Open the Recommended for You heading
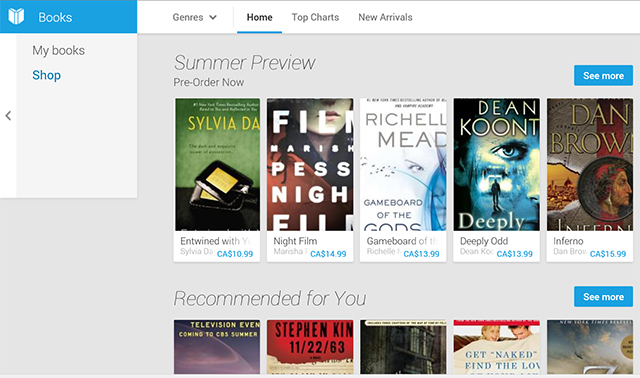This screenshot has height=378, width=640. [x=270, y=298]
